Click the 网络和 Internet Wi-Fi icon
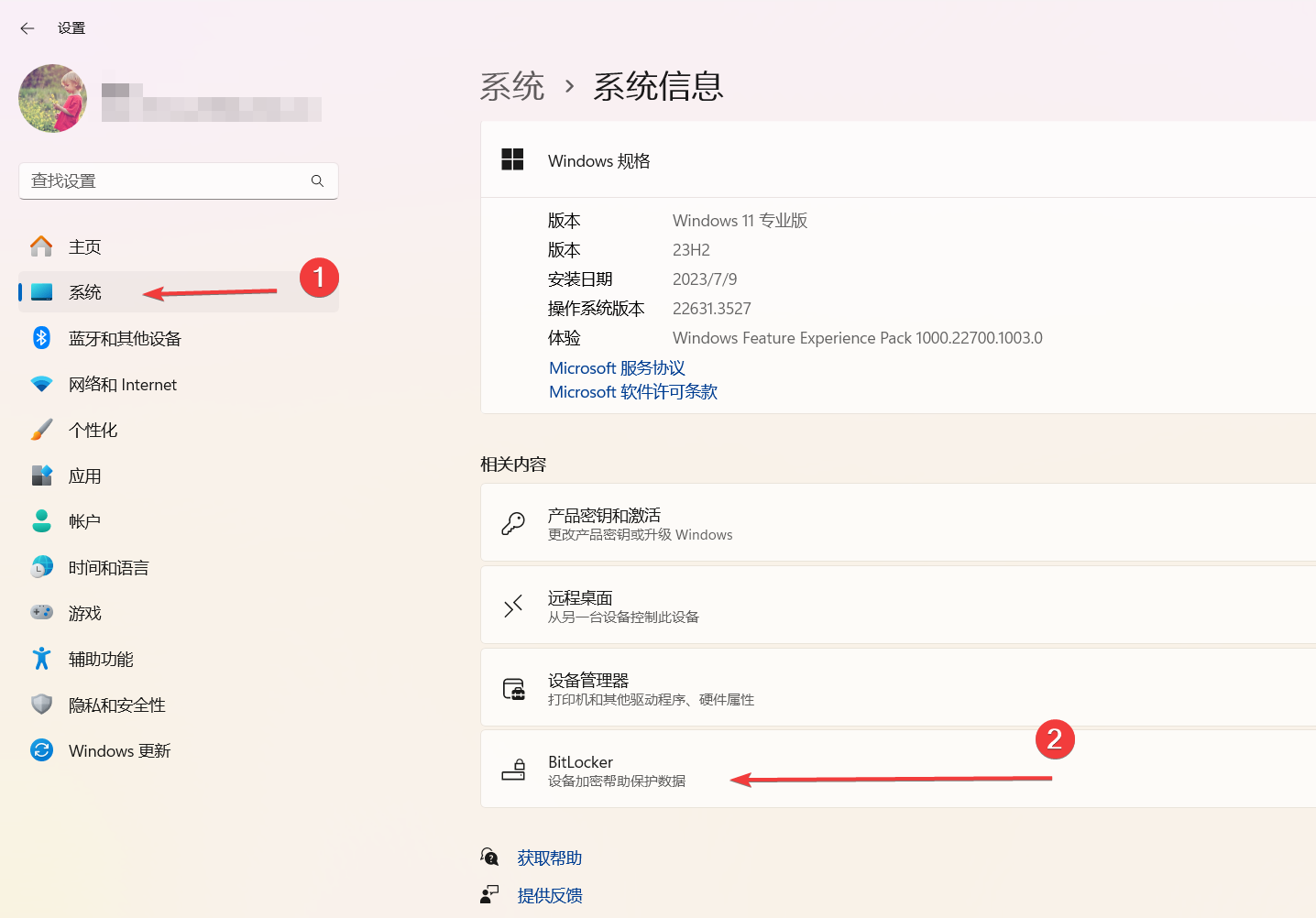Image resolution: width=1316 pixels, height=918 pixels. 41,384
